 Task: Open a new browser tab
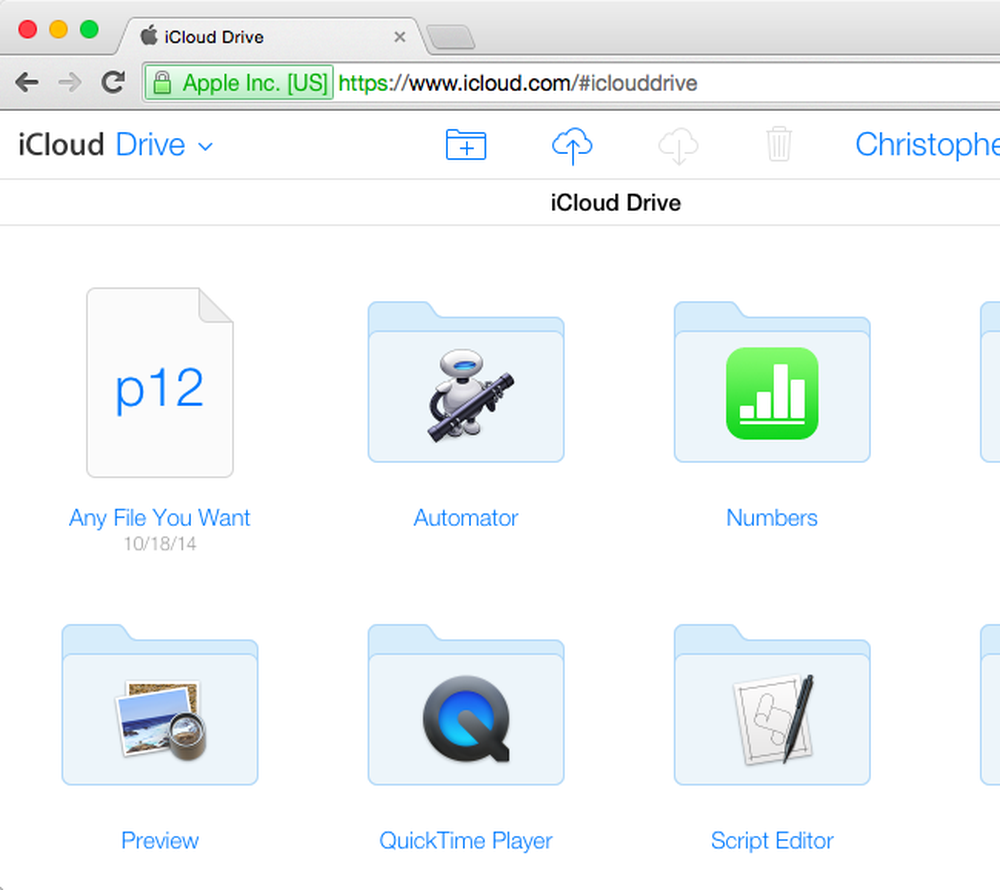pos(450,37)
